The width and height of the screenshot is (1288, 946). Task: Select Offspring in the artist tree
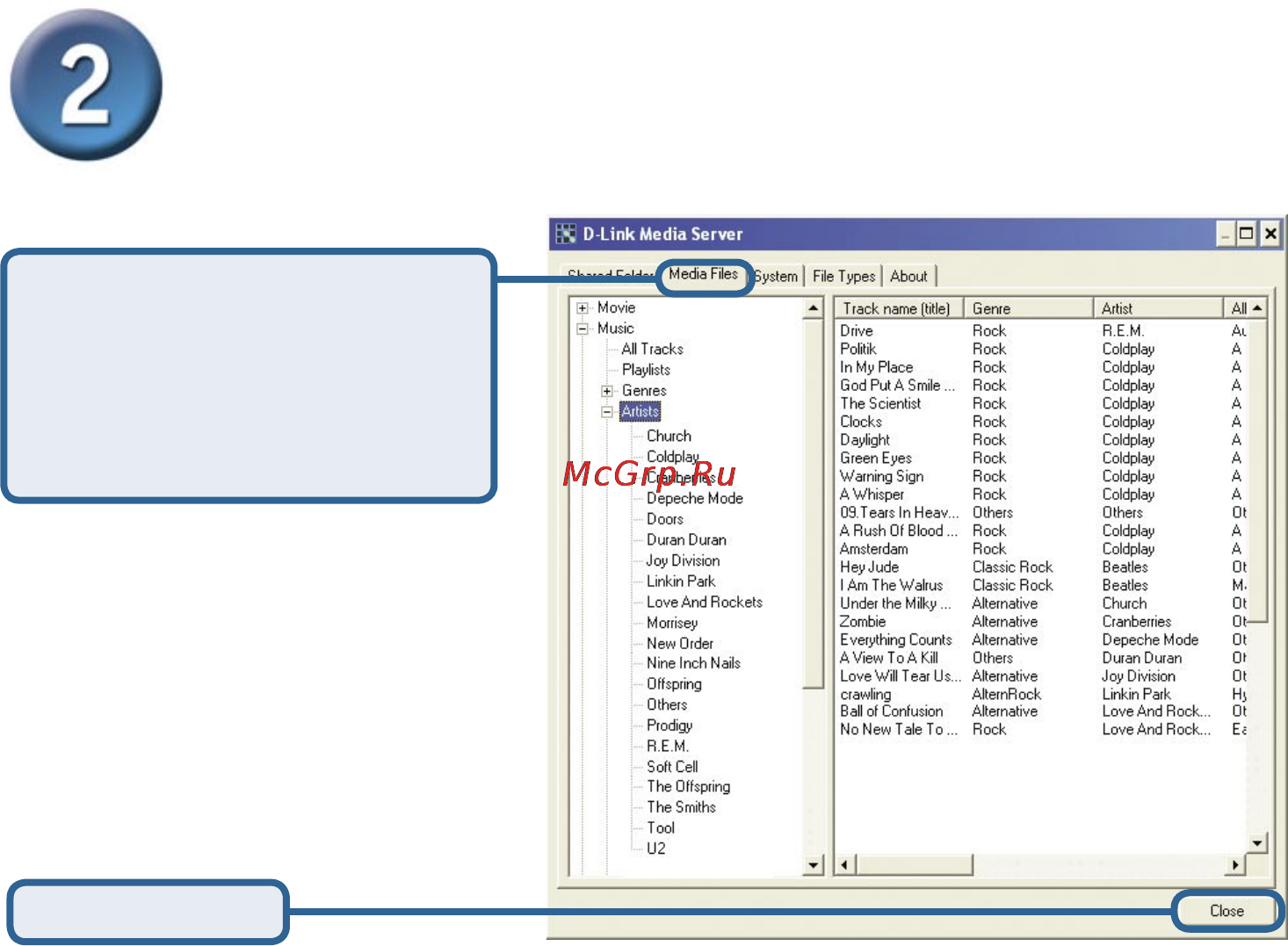[x=674, y=684]
